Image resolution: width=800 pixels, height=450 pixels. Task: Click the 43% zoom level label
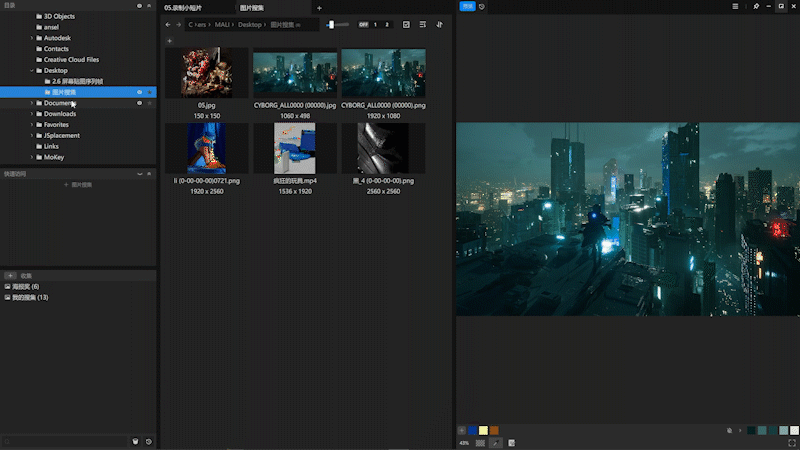(x=464, y=443)
